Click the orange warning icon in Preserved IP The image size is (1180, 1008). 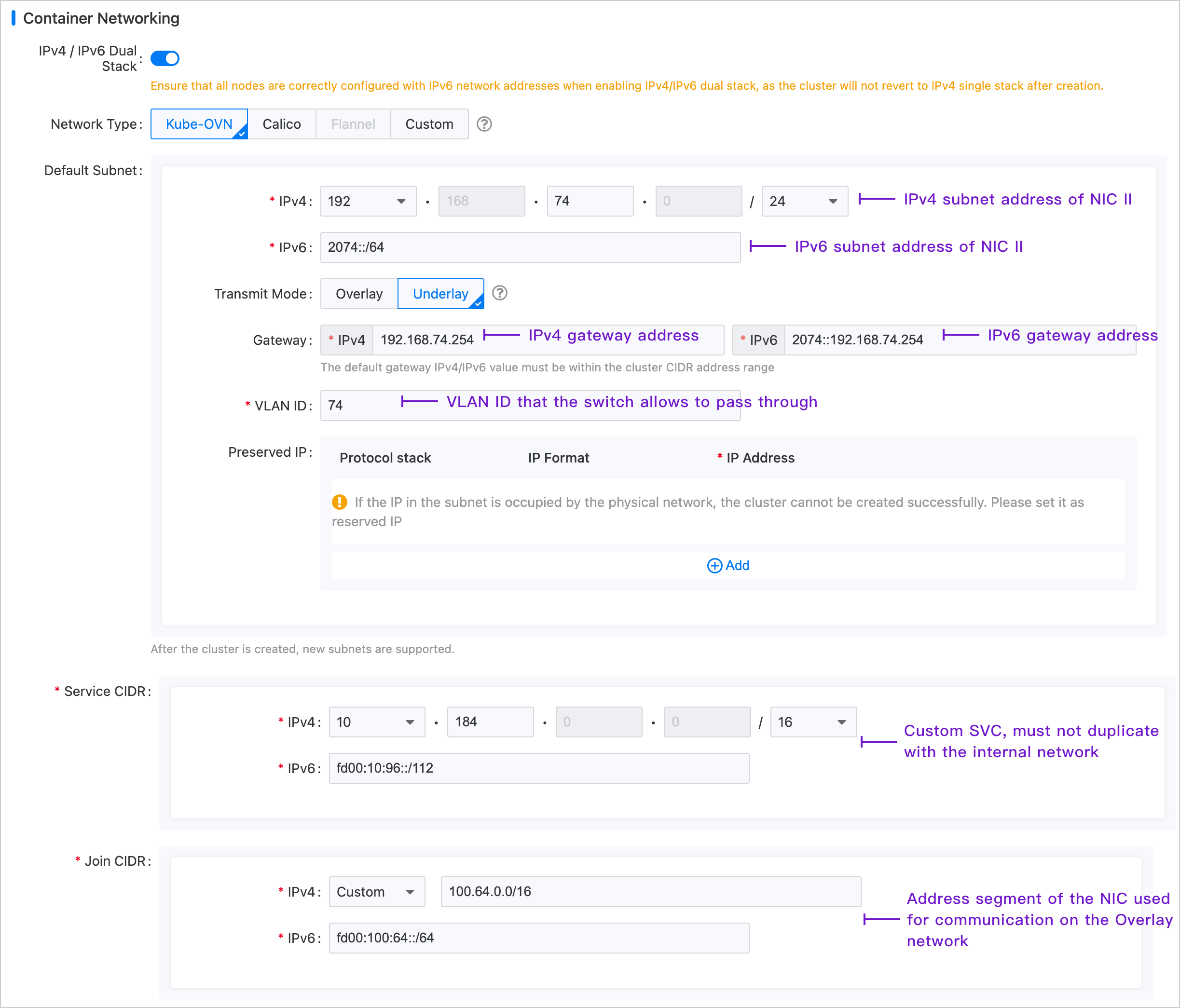pos(340,502)
